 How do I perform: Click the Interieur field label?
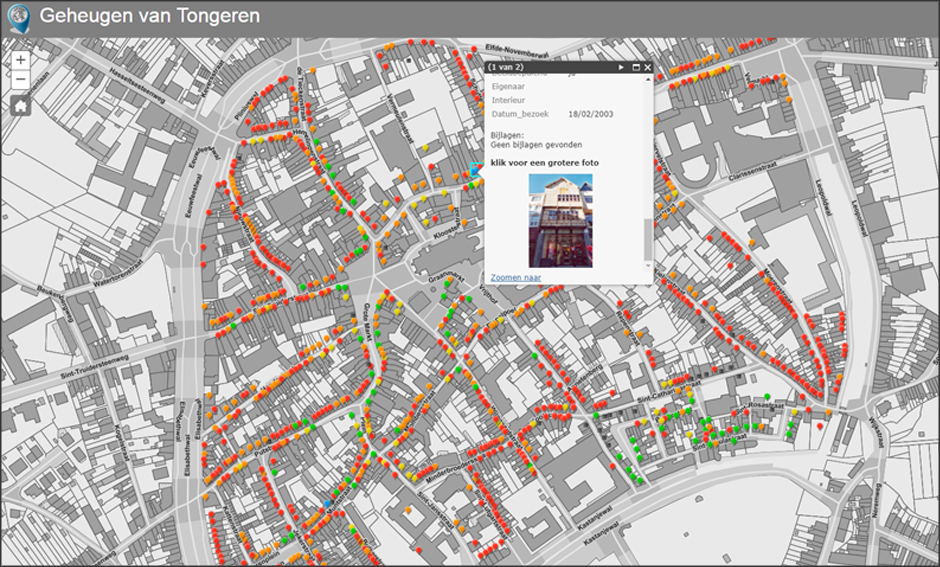[x=508, y=100]
